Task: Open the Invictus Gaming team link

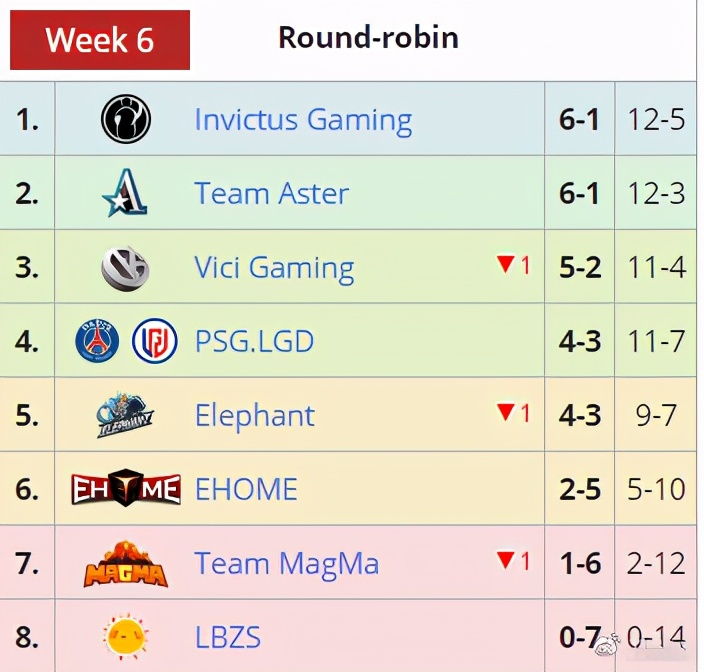Action: [x=303, y=120]
